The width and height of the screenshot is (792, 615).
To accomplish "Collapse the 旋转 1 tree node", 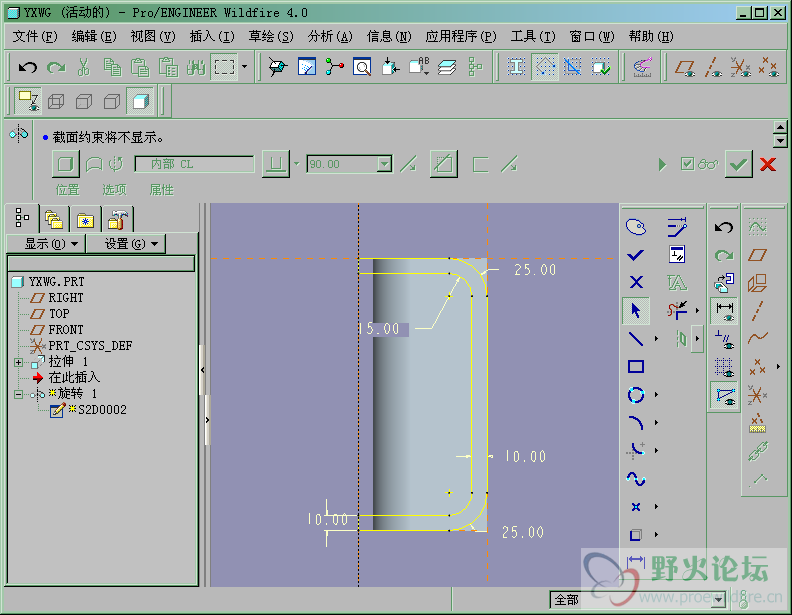I will tap(18, 394).
